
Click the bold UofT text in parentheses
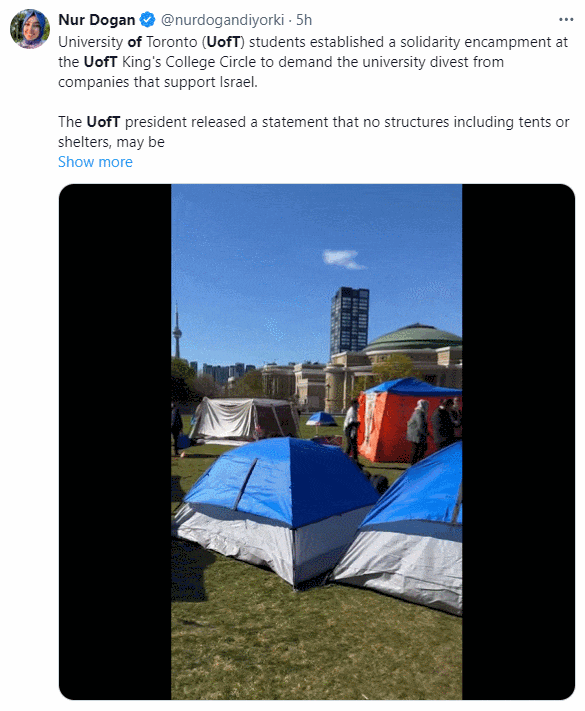pyautogui.click(x=223, y=42)
